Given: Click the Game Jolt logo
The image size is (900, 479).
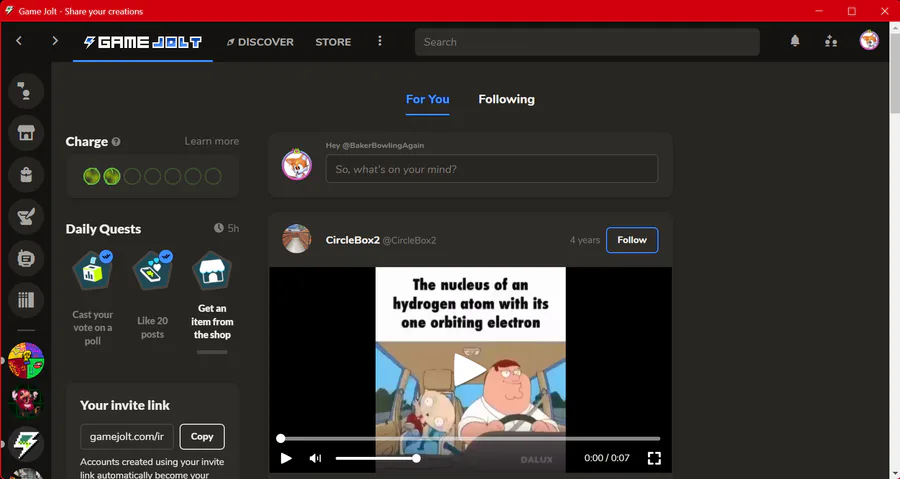Looking at the screenshot, I should pos(142,42).
